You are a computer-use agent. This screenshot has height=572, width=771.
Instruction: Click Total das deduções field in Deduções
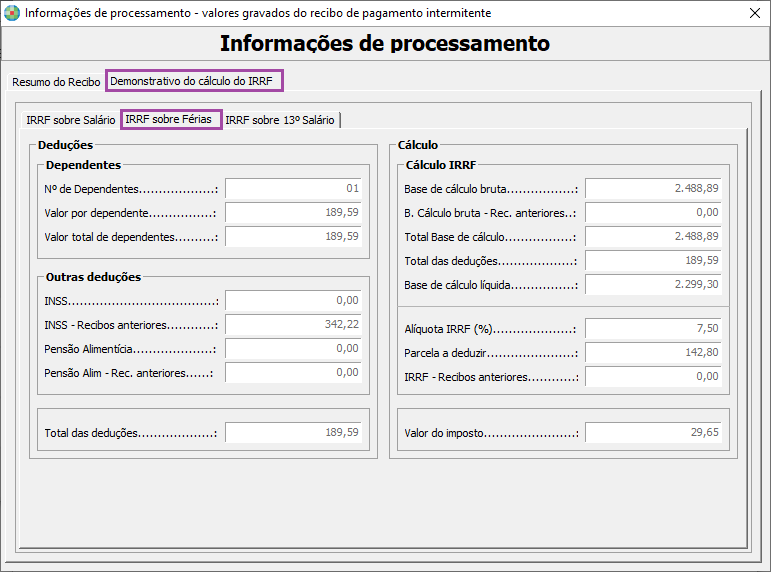coord(294,433)
